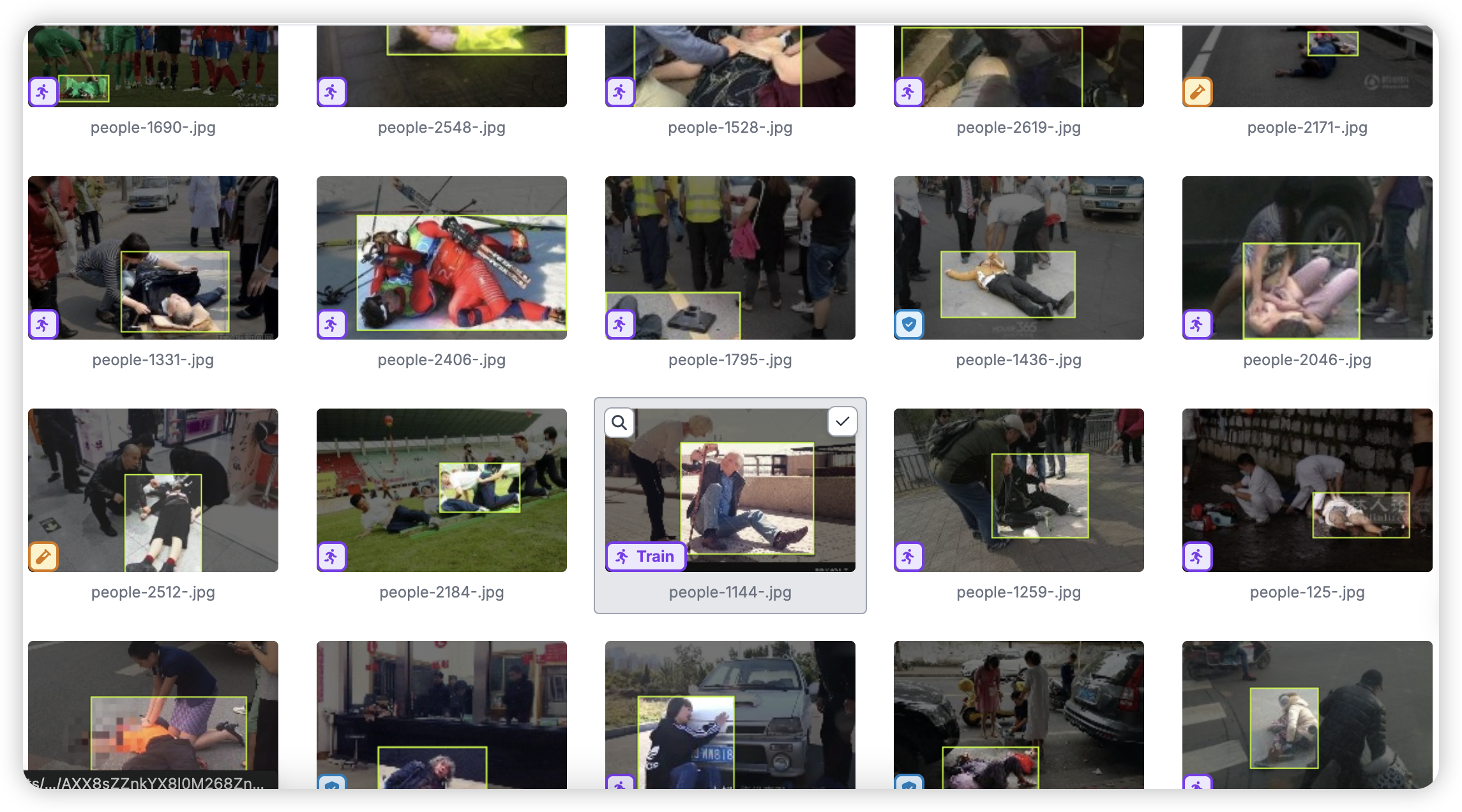The width and height of the screenshot is (1462, 812).
Task: Open the people-2046-.jpg thumbnail
Action: 1308,258
